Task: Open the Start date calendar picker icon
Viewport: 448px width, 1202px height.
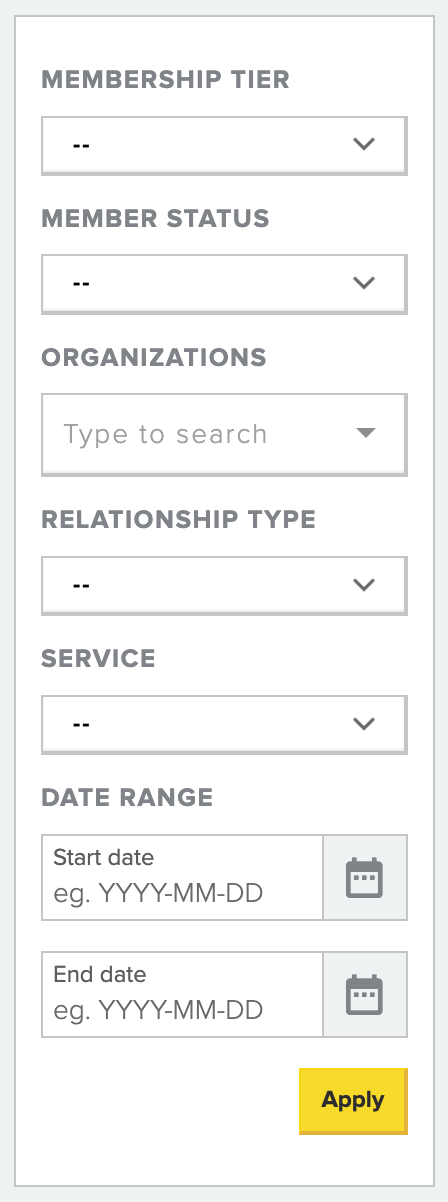Action: click(365, 877)
